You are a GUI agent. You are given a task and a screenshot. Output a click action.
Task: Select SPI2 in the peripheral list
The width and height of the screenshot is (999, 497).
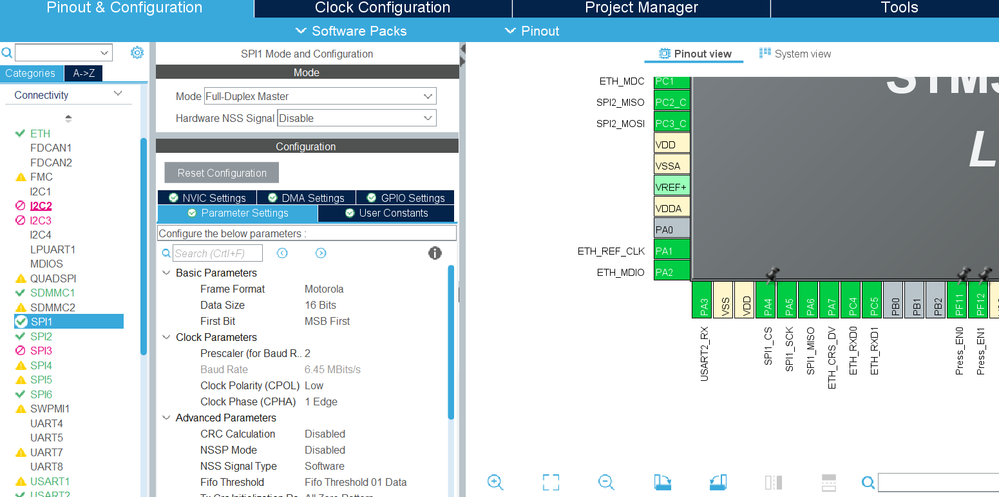pyautogui.click(x=41, y=336)
